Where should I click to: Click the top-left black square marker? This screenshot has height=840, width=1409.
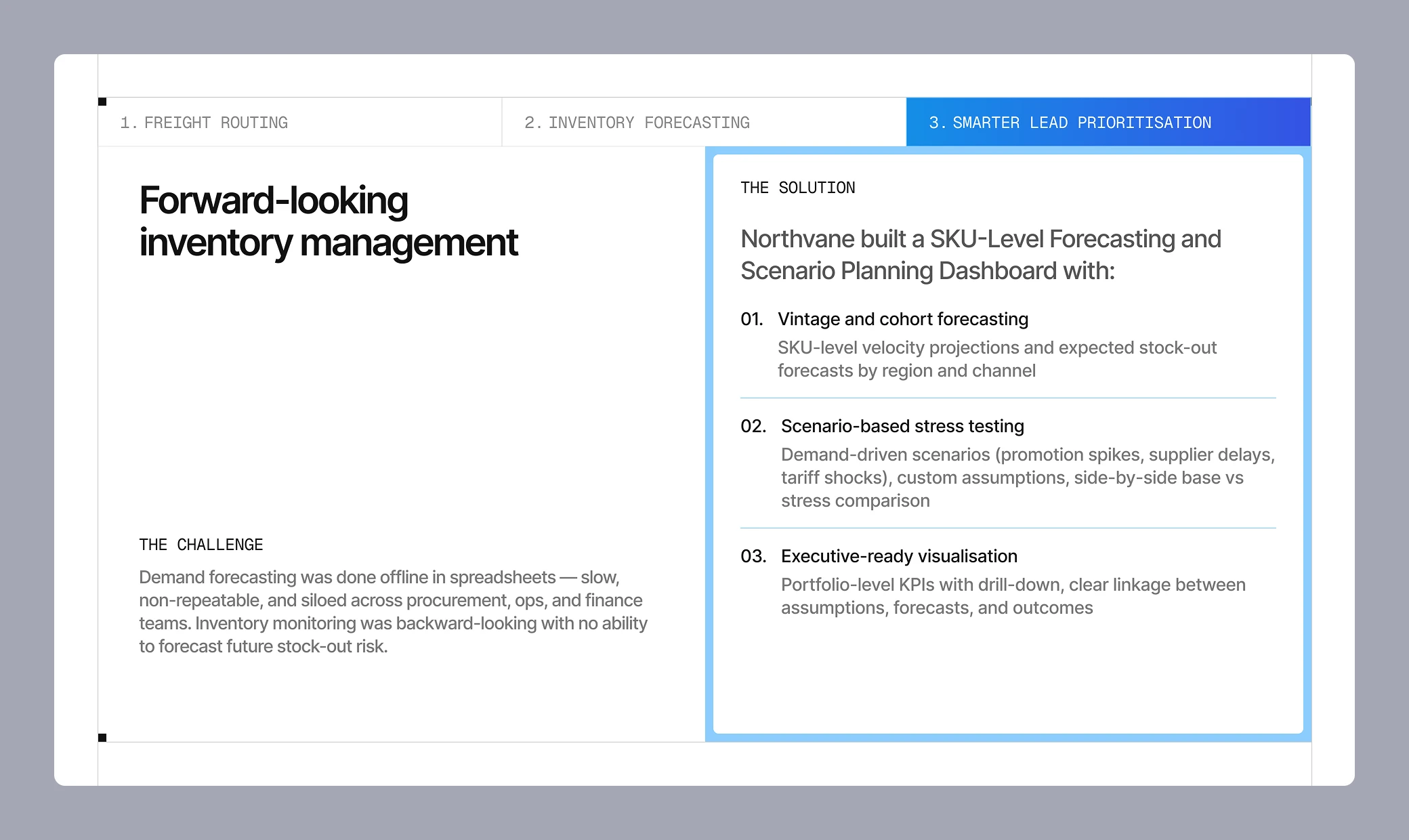tap(102, 102)
